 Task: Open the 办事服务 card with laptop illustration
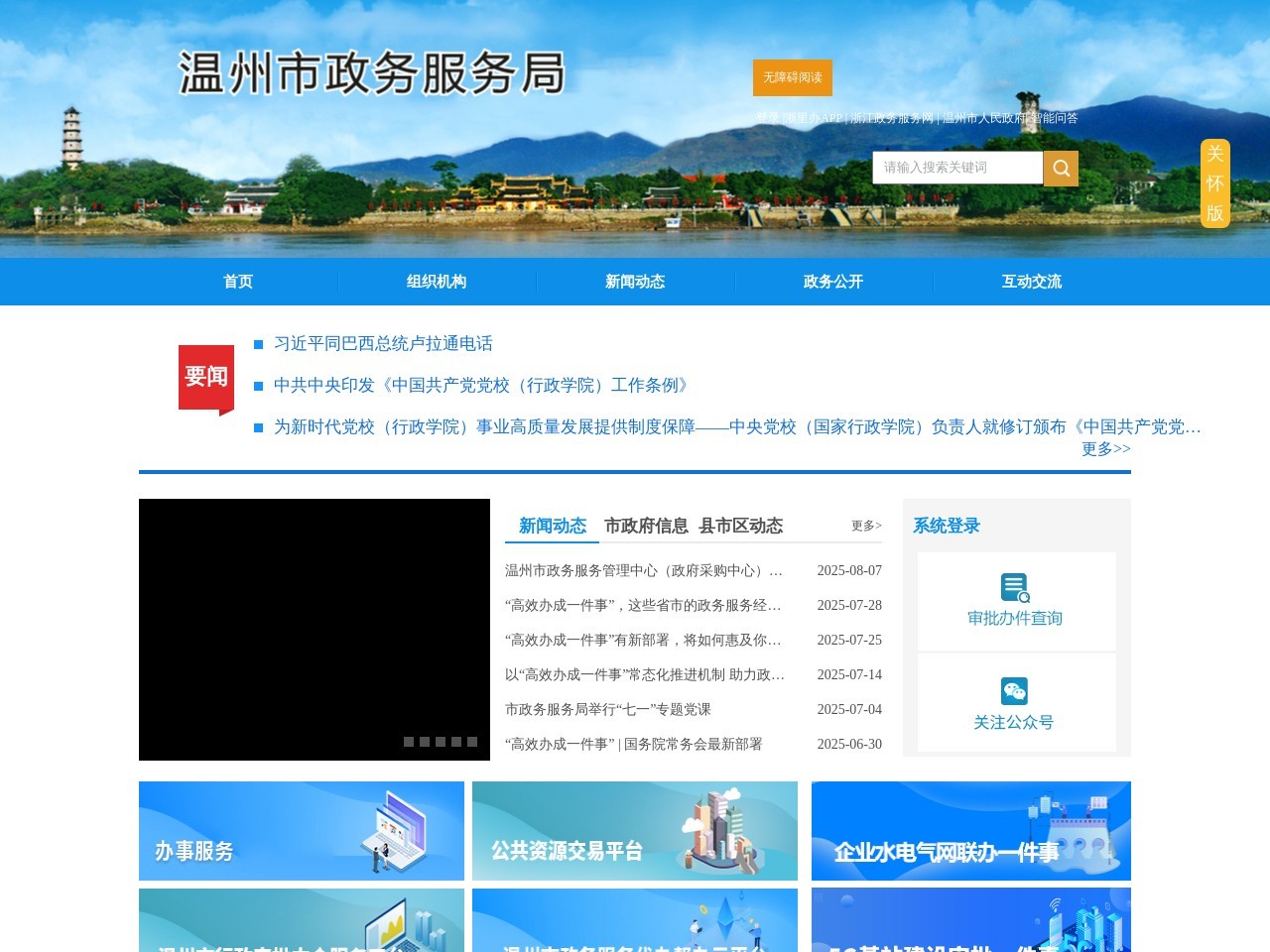point(301,831)
